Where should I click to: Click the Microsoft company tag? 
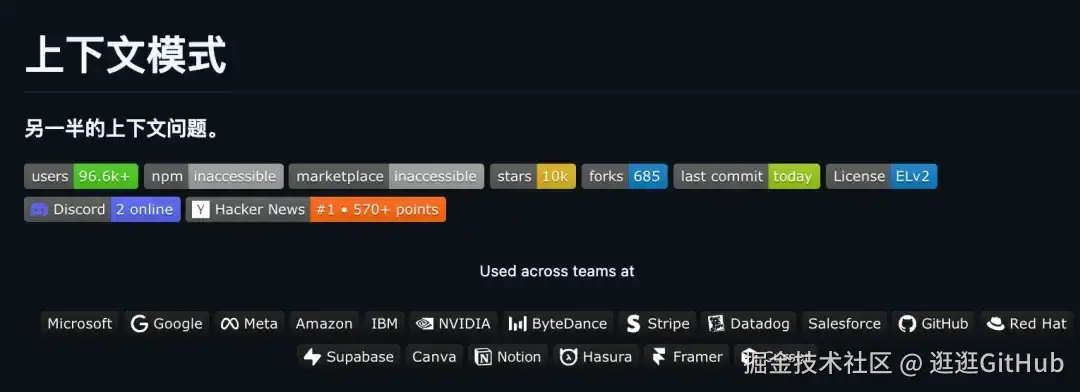[x=80, y=324]
